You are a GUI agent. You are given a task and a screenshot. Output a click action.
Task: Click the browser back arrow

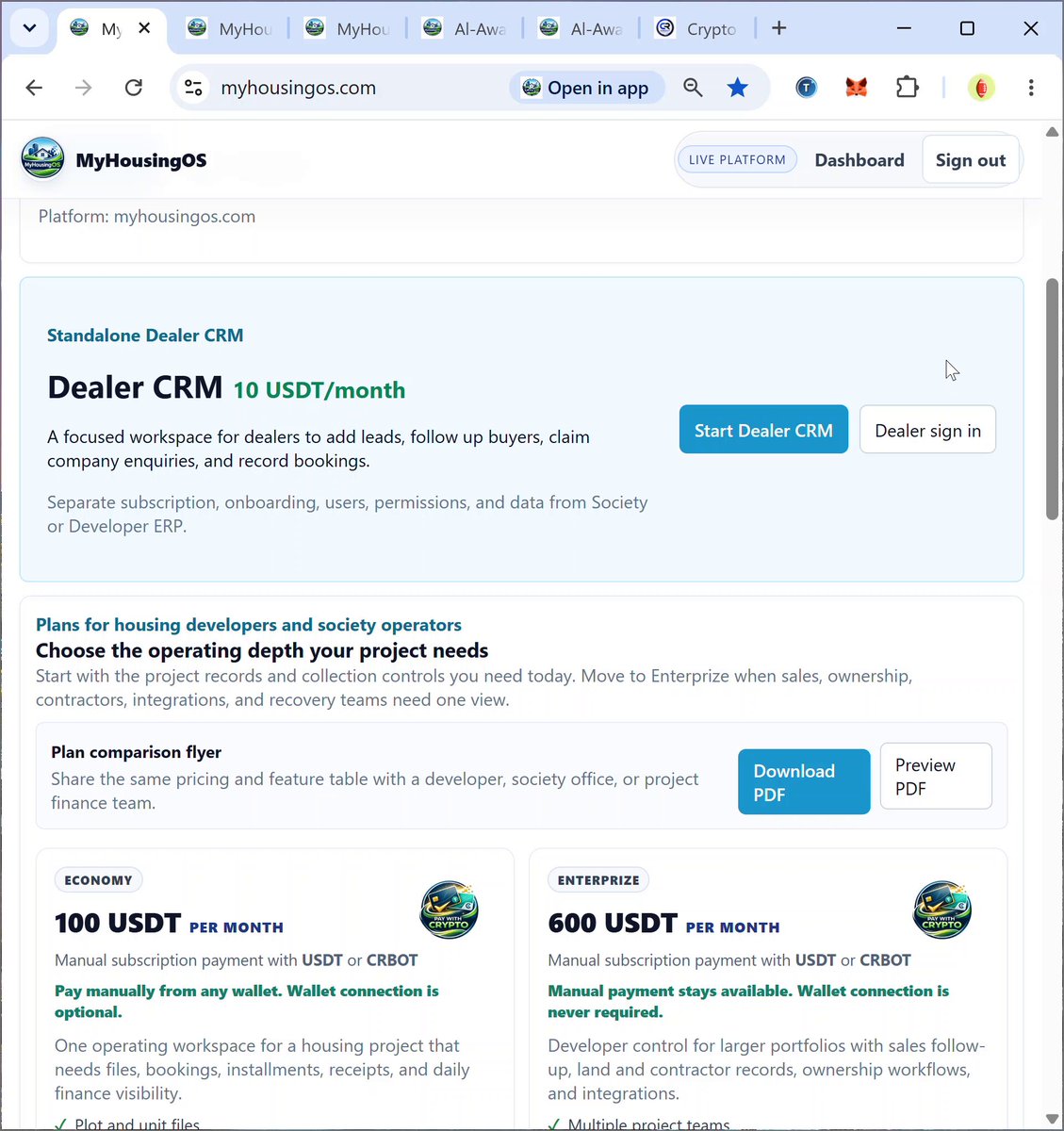[34, 88]
